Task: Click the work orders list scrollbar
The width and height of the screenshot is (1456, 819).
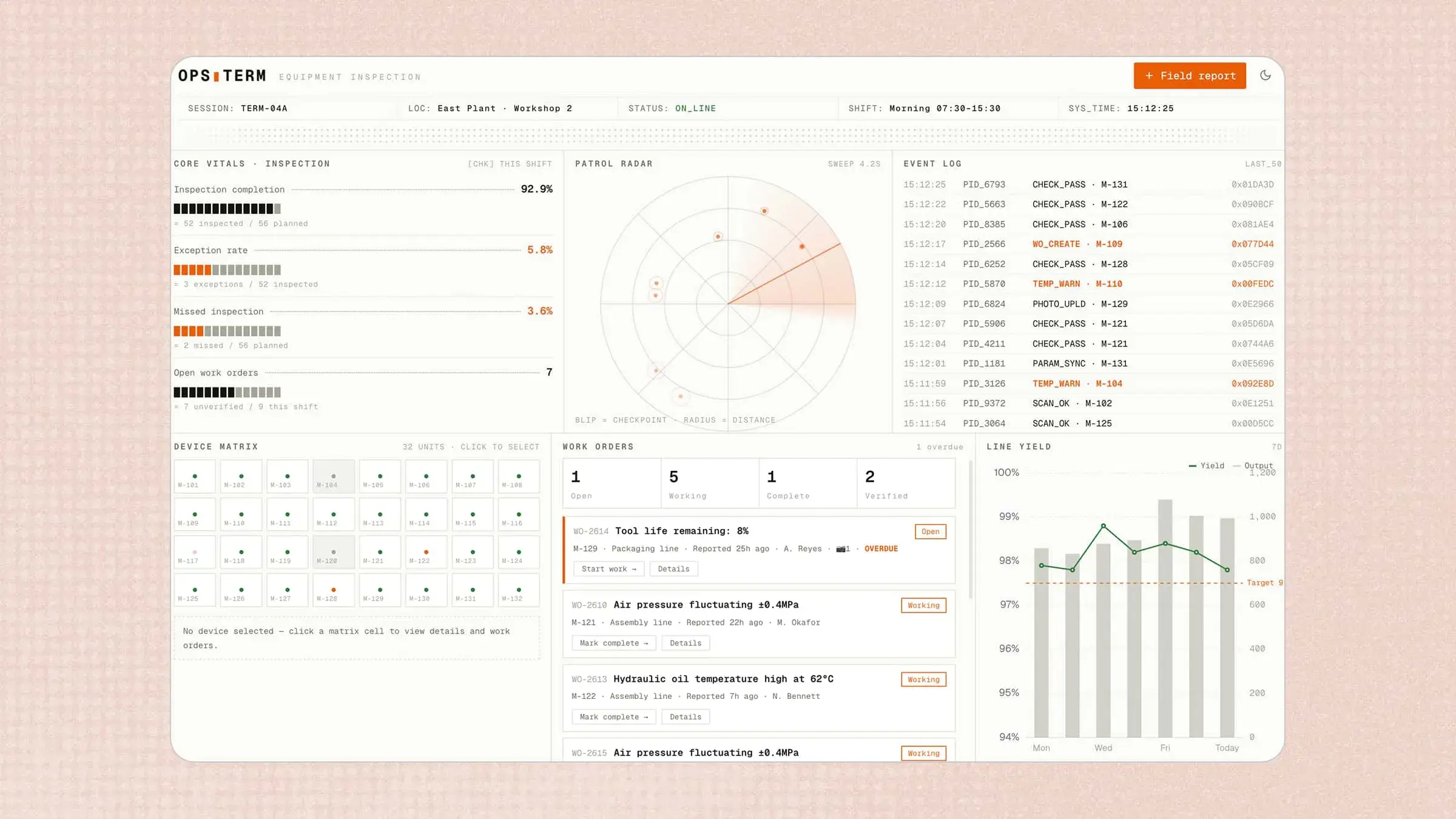Action: [971, 529]
